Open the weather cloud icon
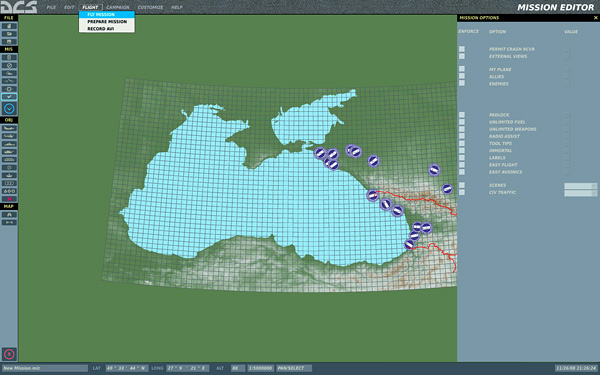The width and height of the screenshot is (600, 375). click(9, 73)
